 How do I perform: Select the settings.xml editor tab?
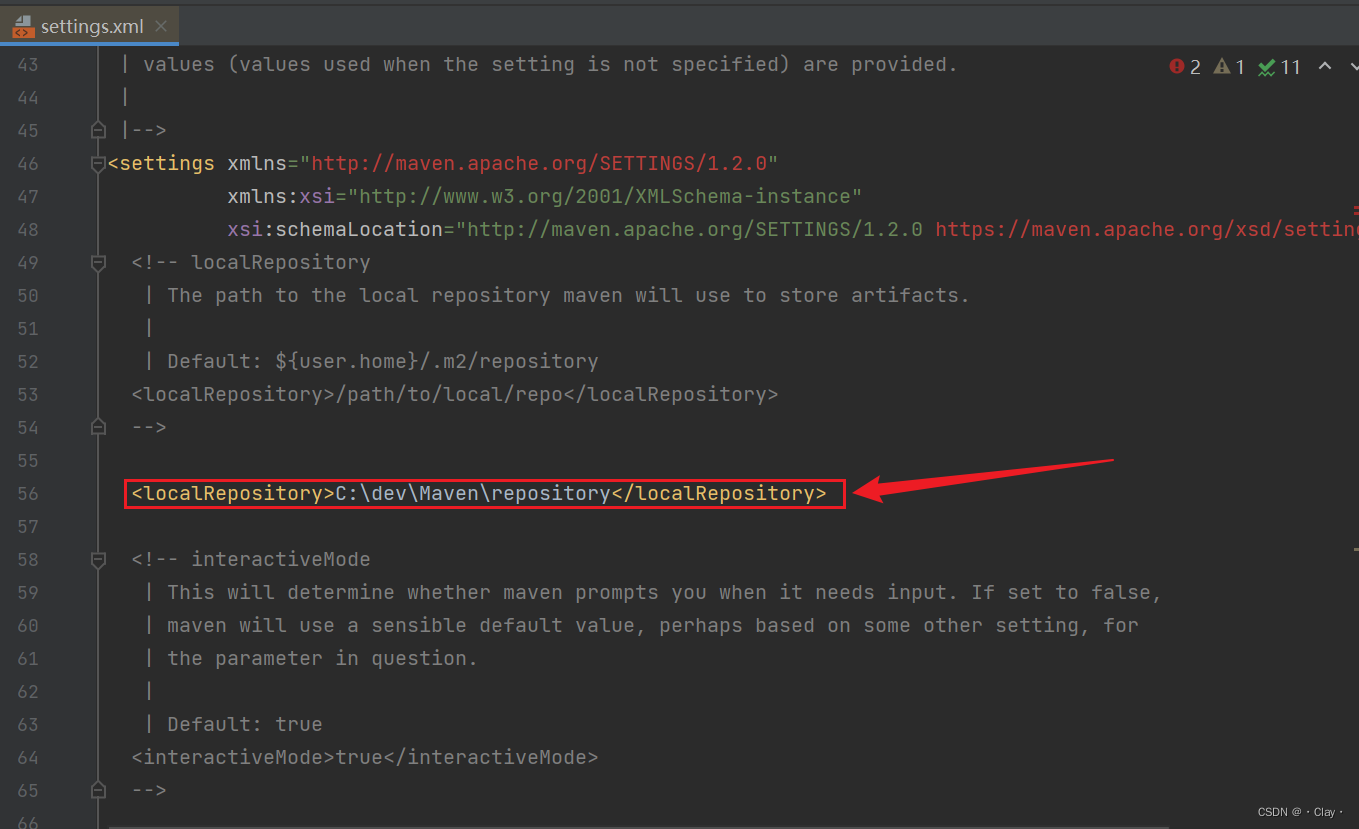89,25
